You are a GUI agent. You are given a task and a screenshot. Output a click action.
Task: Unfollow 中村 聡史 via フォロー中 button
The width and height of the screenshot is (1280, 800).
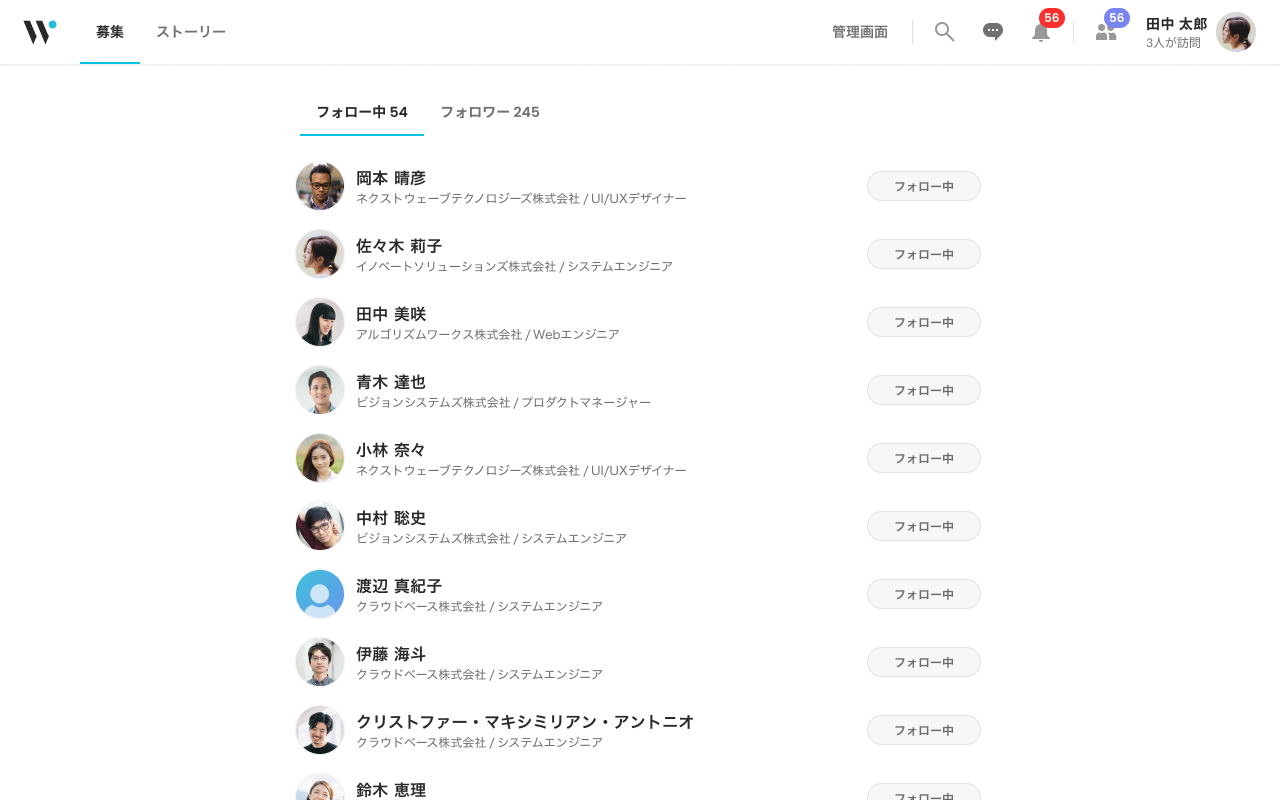924,526
